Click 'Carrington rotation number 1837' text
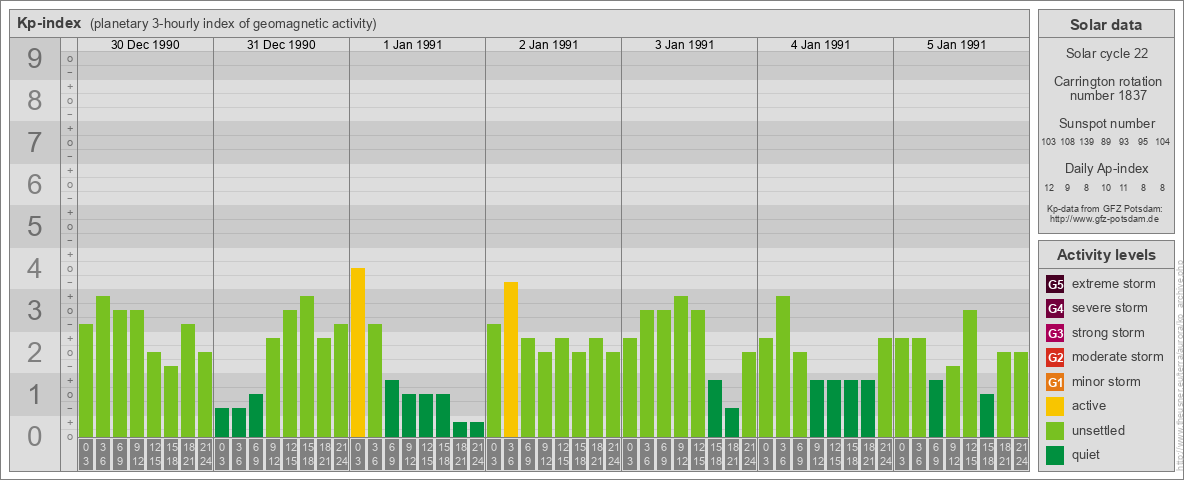 click(1108, 88)
